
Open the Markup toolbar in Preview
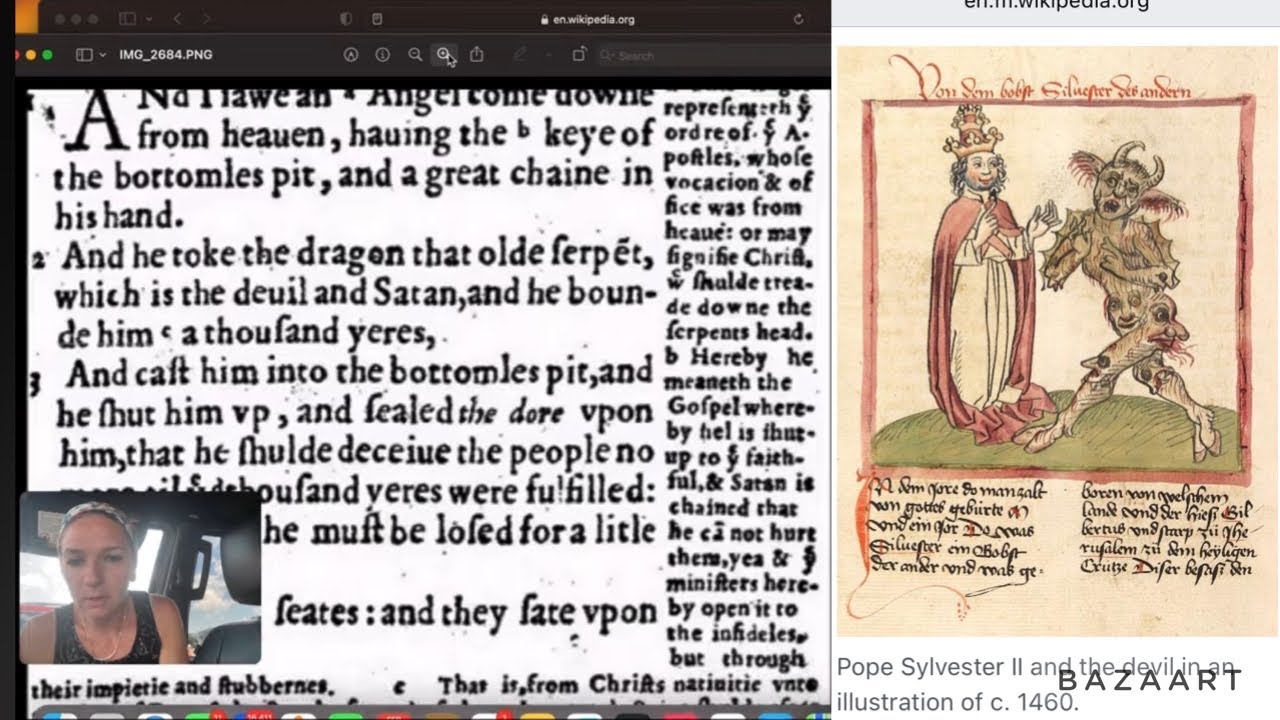click(351, 55)
